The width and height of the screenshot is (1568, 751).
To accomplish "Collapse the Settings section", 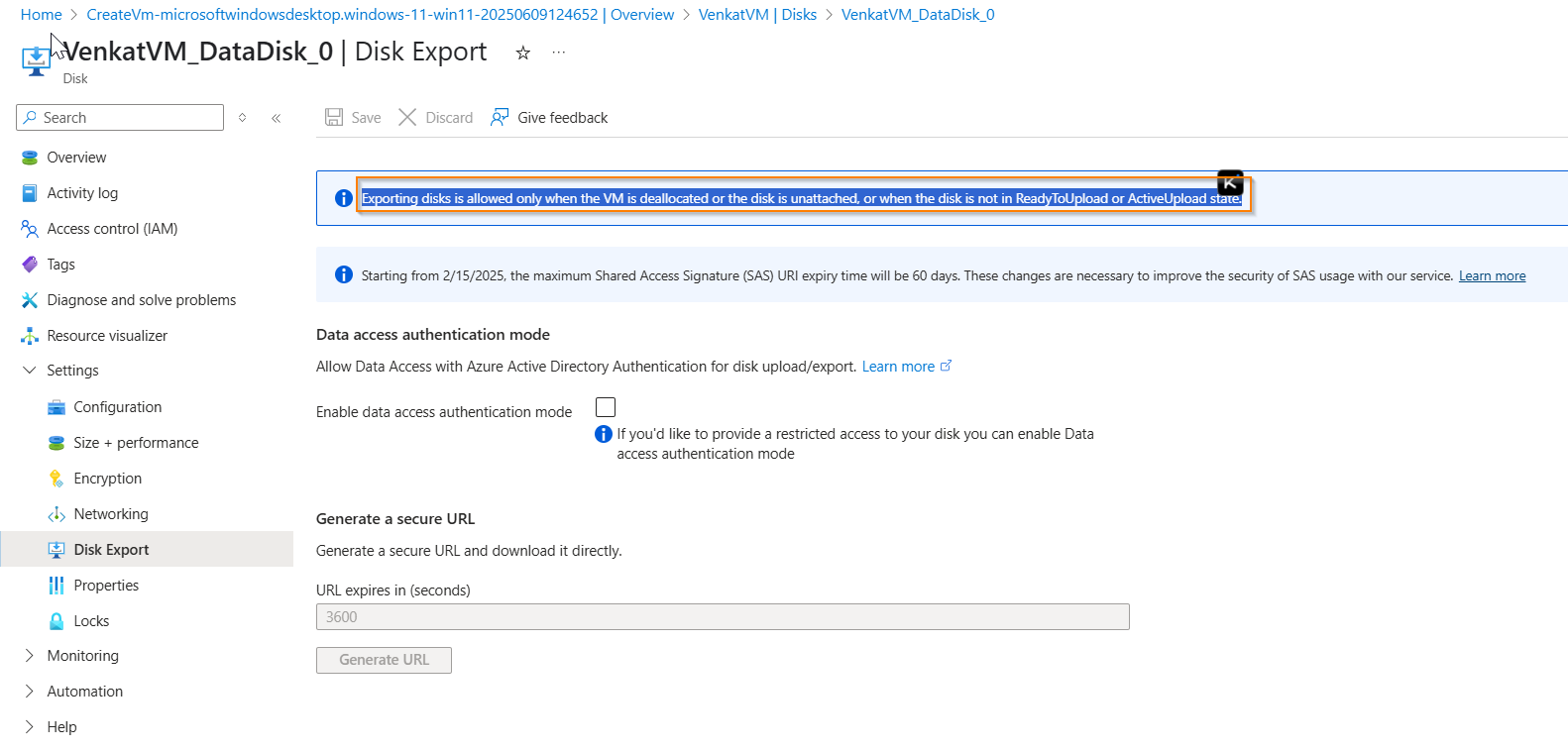I will click(x=29, y=370).
